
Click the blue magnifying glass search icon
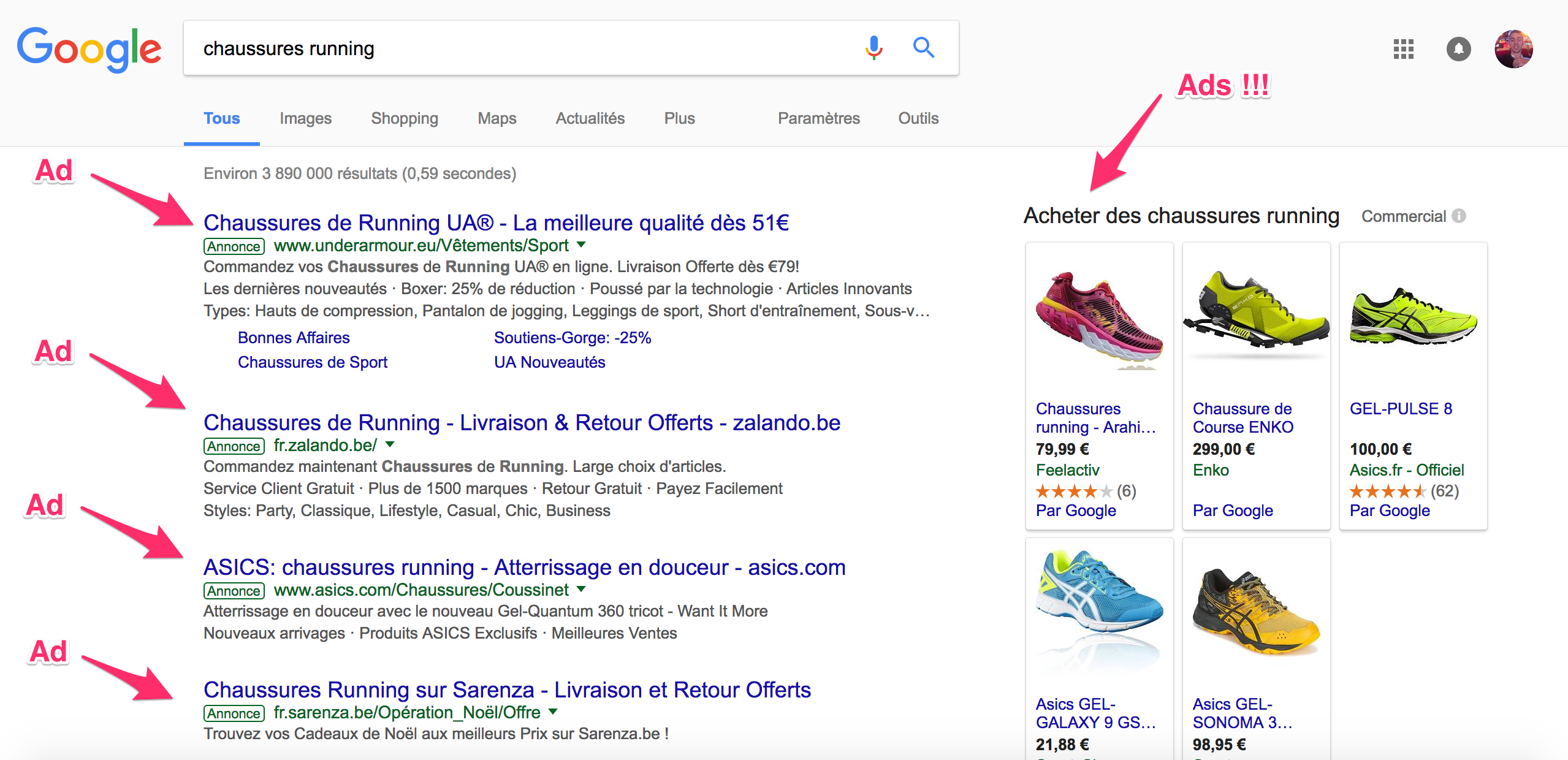923,48
